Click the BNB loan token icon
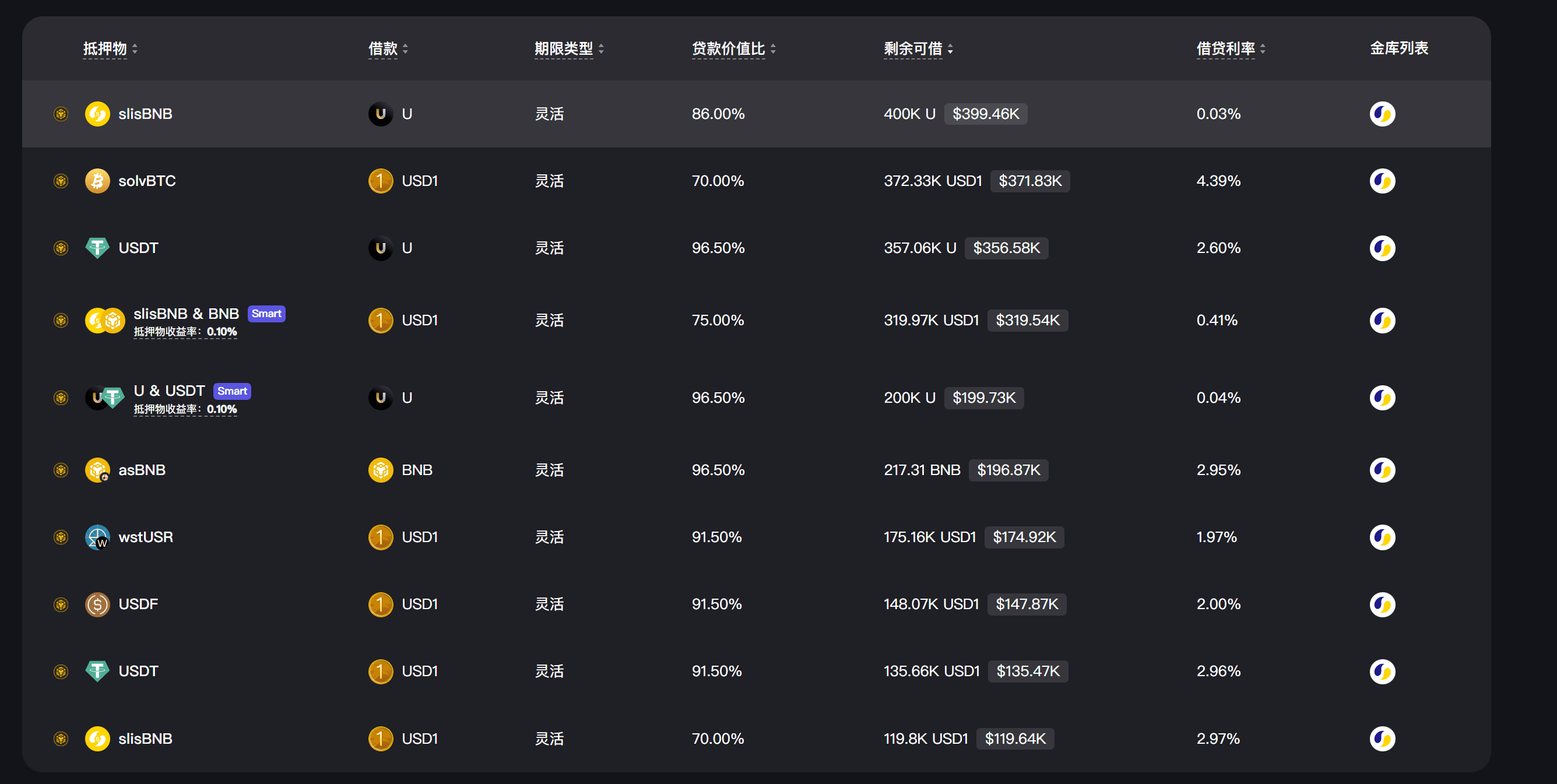Viewport: 1557px width, 784px height. (x=381, y=470)
